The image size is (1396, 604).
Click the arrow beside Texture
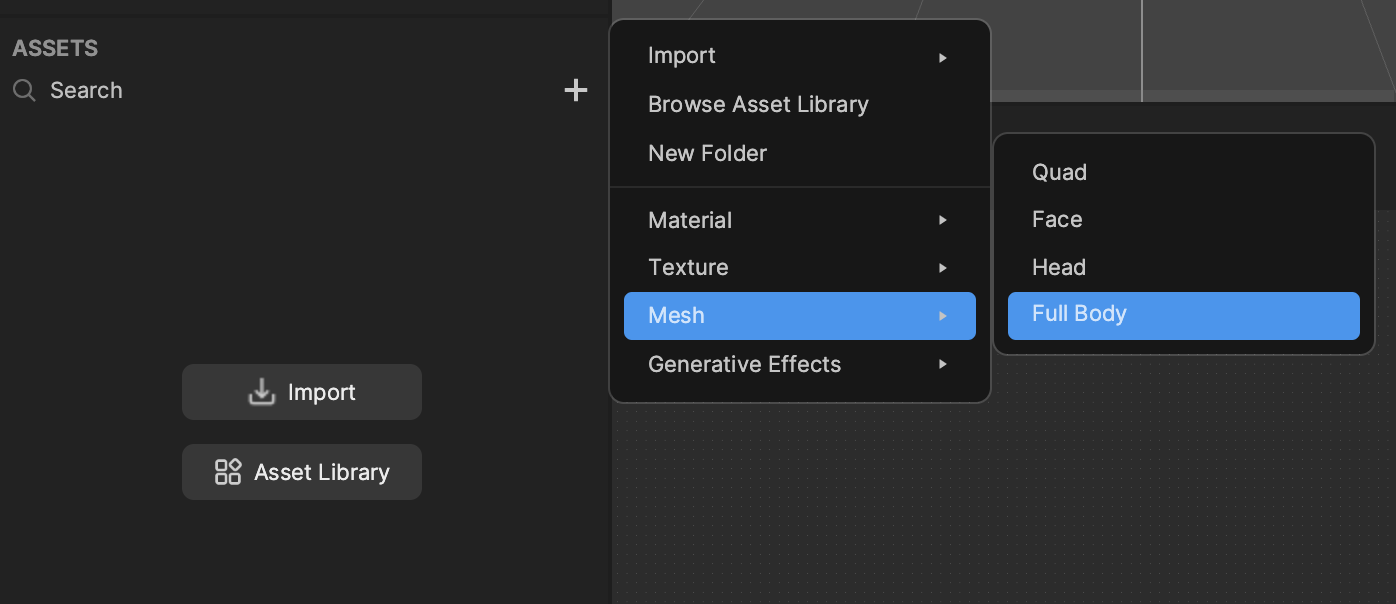click(x=943, y=268)
